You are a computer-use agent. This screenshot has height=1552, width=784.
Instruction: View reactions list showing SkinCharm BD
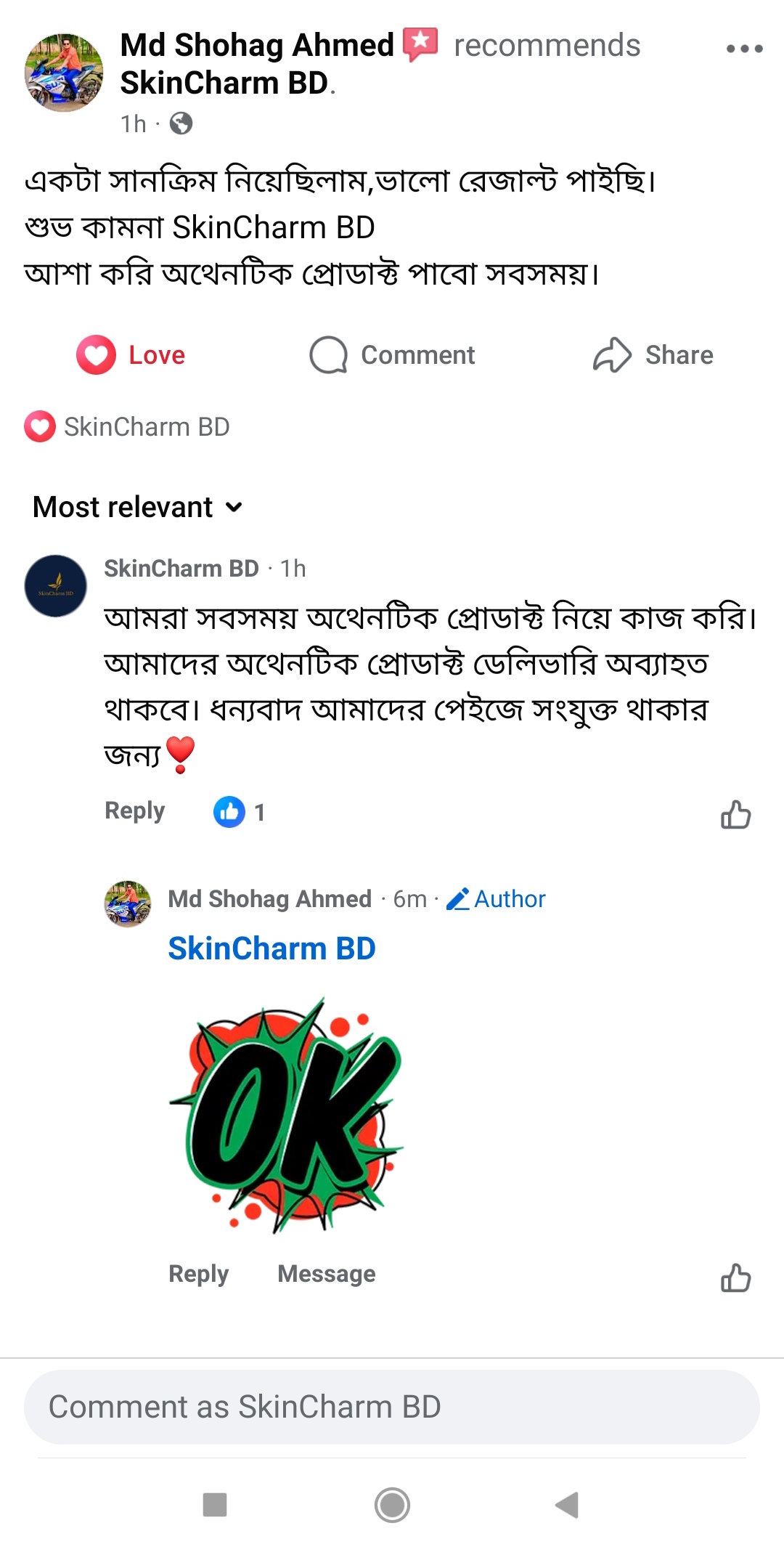[127, 427]
